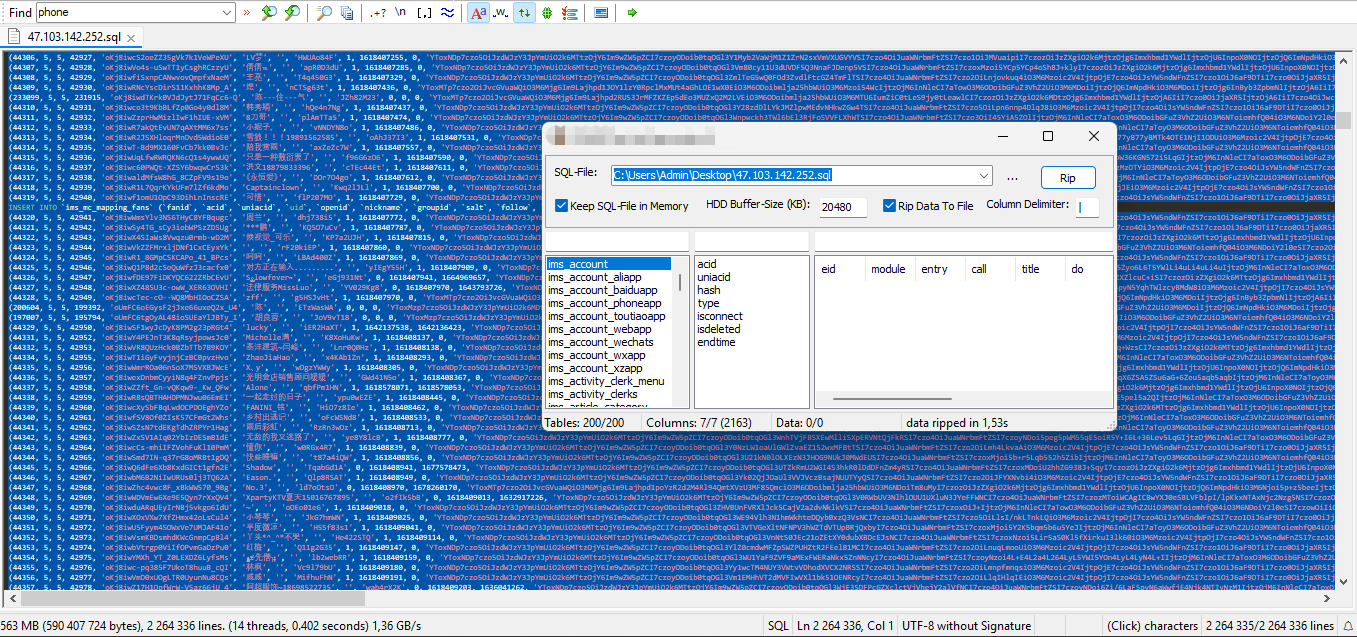Click the Column Delimiter input field
The height and width of the screenshot is (637, 1357).
(1087, 207)
